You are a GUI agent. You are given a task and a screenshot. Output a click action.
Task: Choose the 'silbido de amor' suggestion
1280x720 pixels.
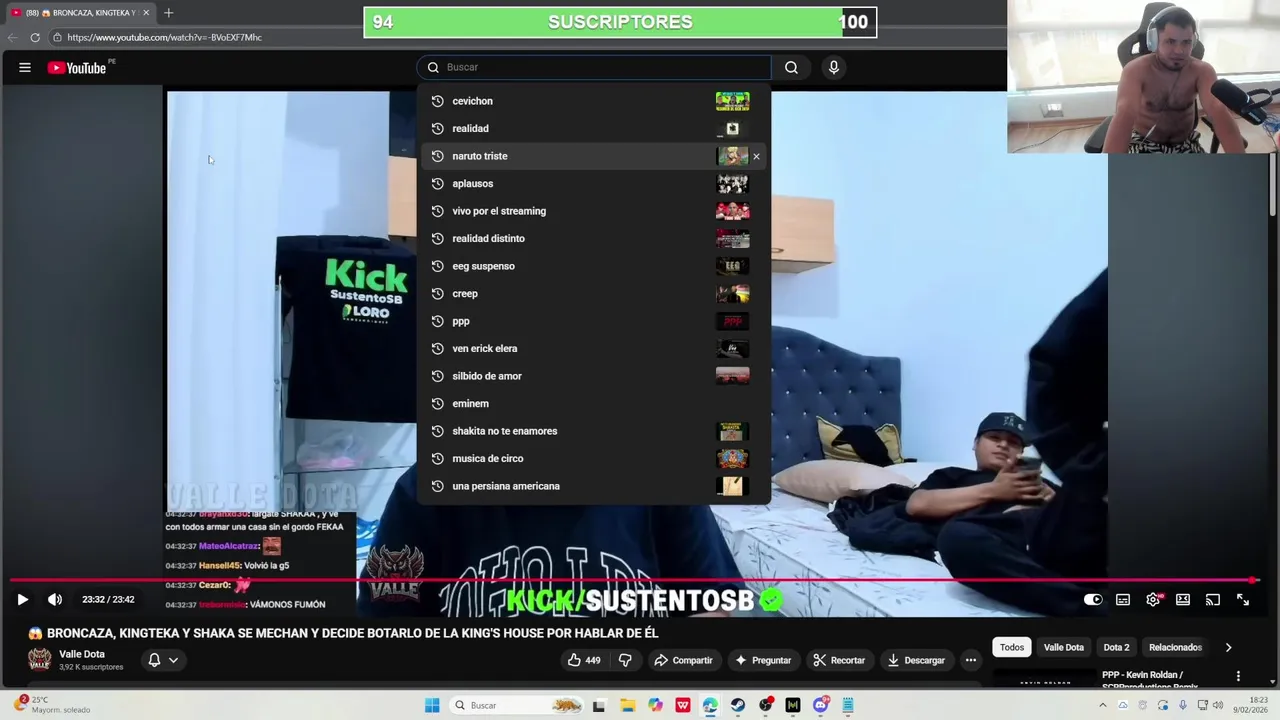(594, 376)
